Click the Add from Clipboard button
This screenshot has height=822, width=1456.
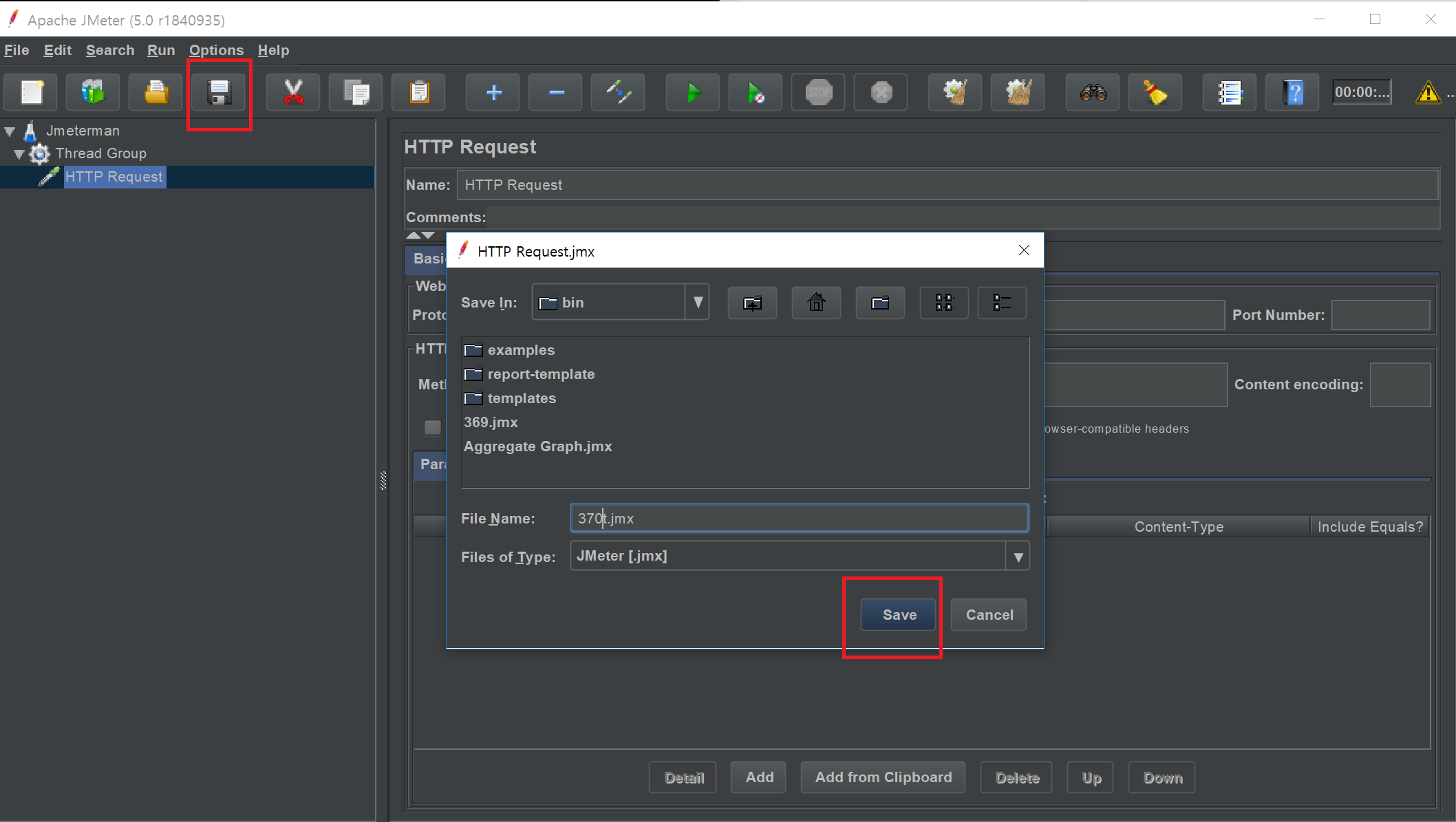883,777
